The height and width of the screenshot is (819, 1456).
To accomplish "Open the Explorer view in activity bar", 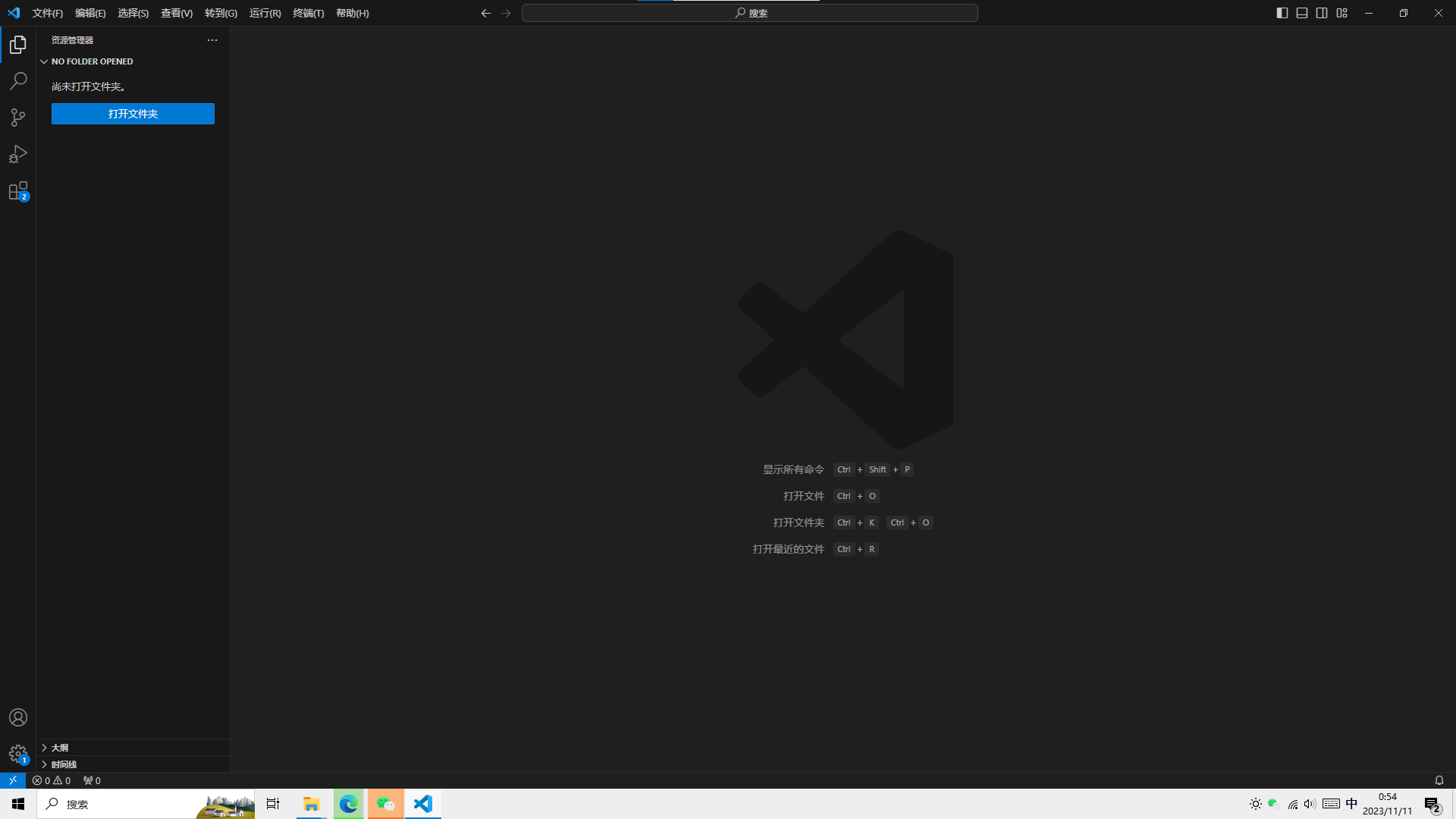I will 18,45.
